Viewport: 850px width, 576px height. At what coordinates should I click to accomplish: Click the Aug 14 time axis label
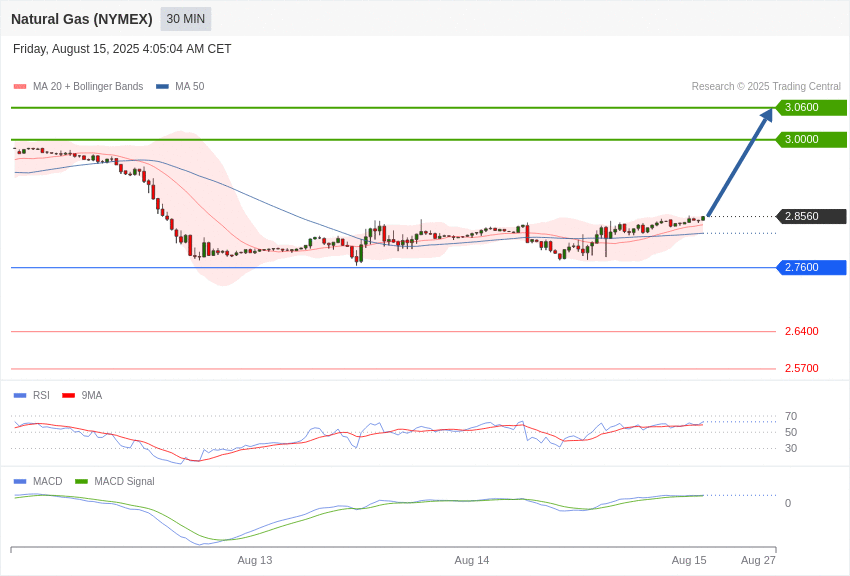pos(472,560)
